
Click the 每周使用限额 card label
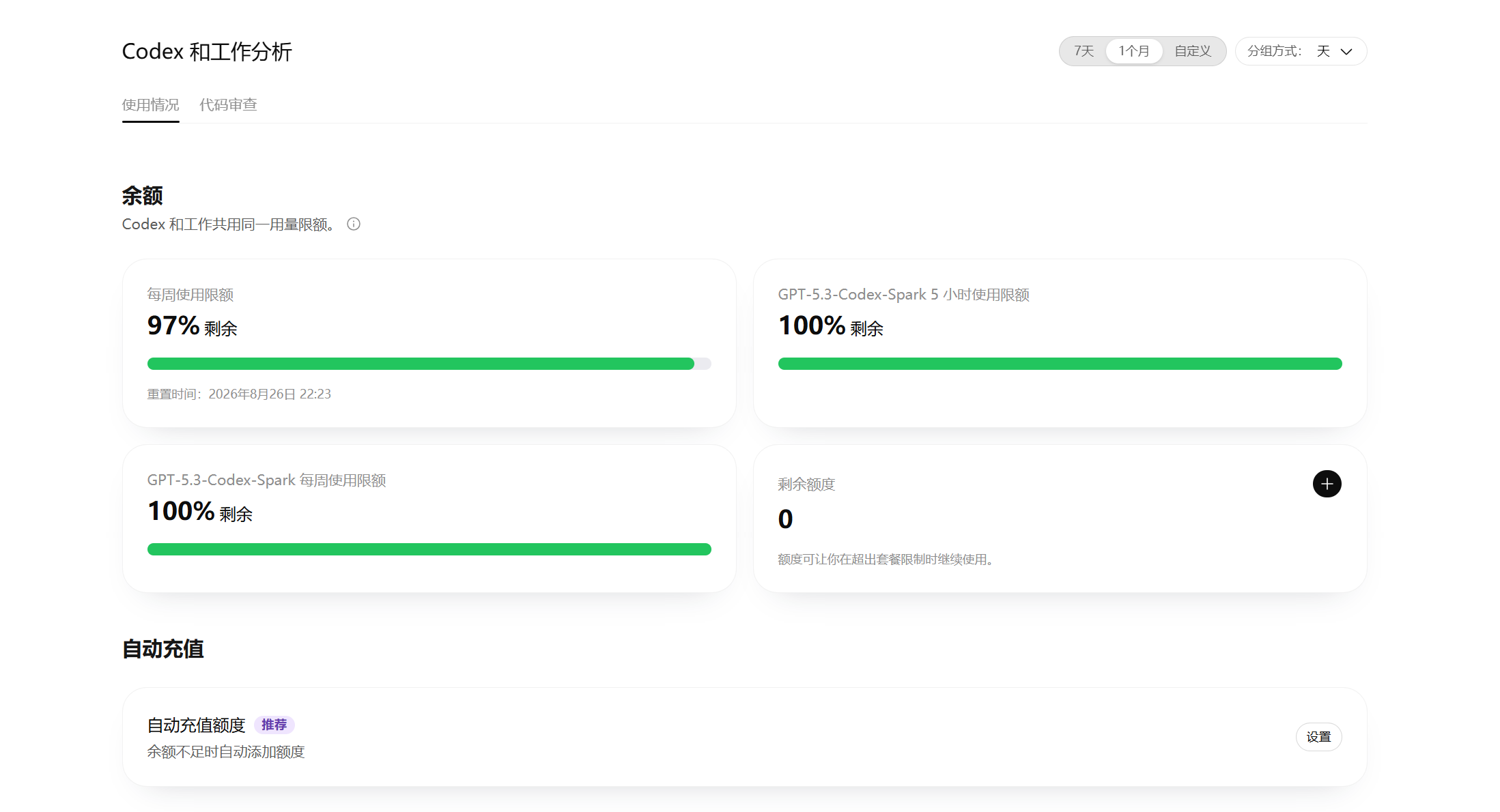tap(190, 295)
